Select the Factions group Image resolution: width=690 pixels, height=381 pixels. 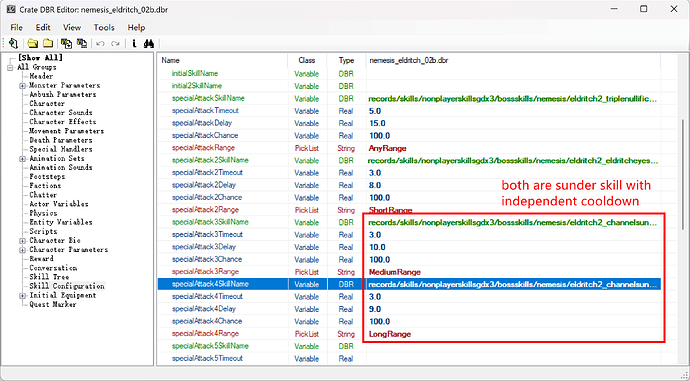click(x=45, y=186)
